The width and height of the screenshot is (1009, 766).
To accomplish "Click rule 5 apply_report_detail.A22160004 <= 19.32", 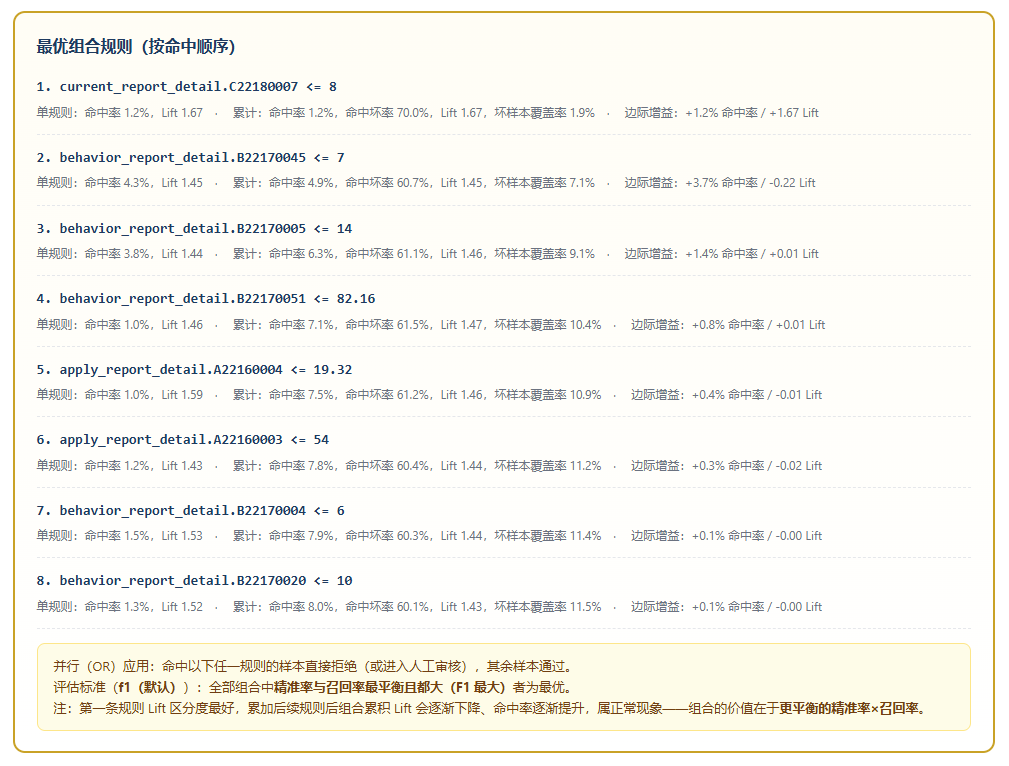I will (194, 369).
